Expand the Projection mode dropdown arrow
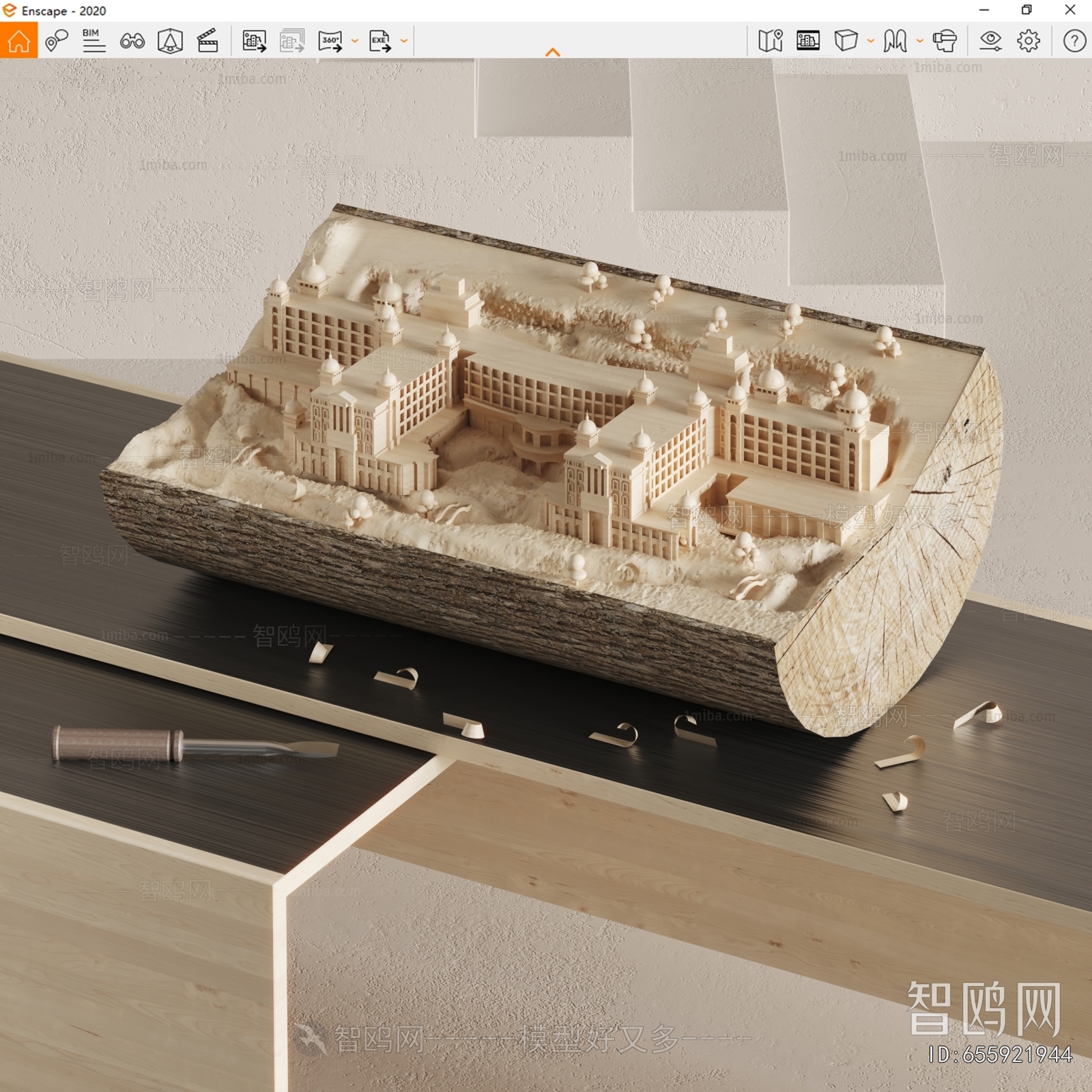1092x1092 pixels. click(x=871, y=41)
